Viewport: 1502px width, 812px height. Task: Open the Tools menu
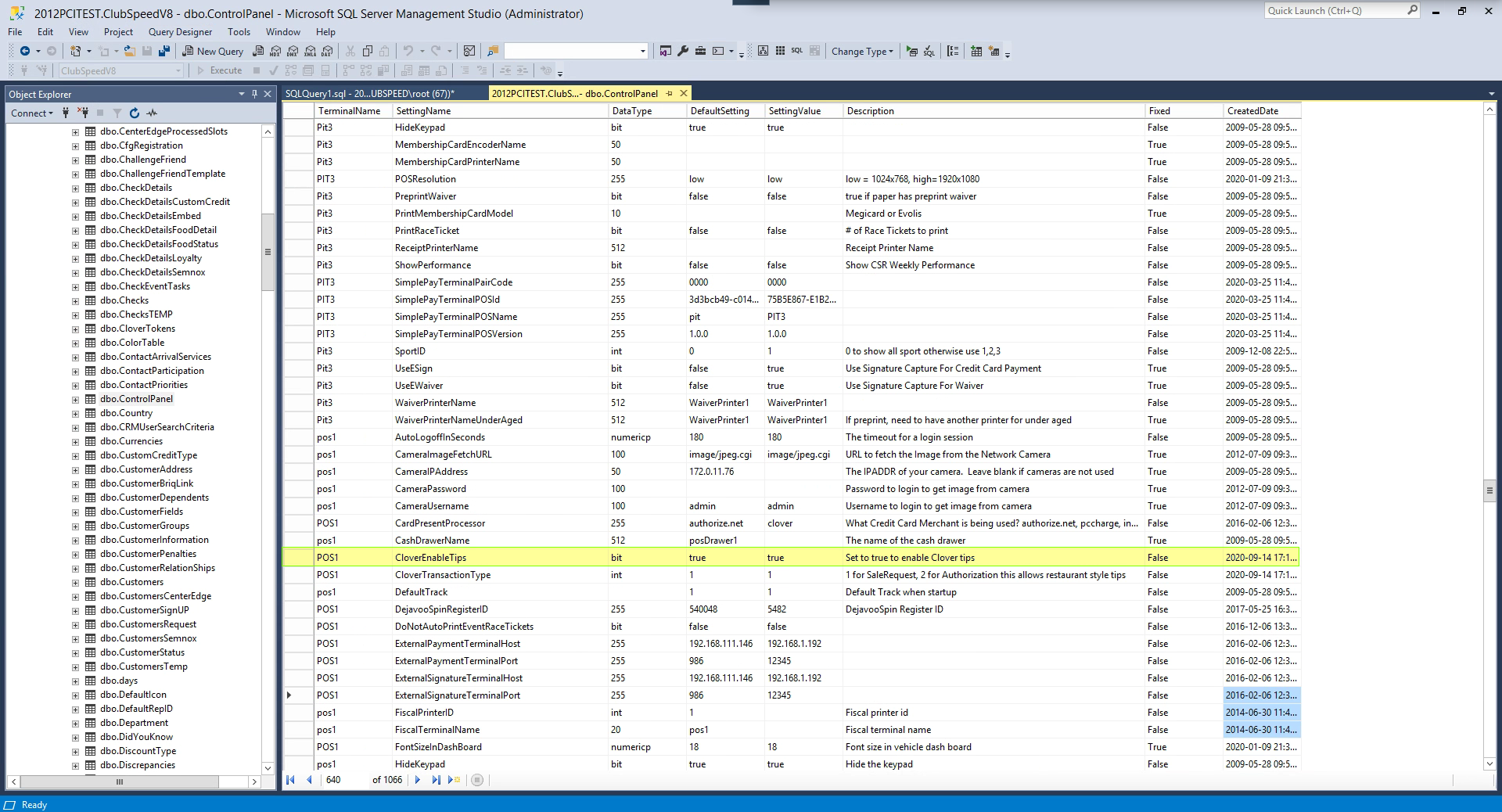pyautogui.click(x=239, y=32)
